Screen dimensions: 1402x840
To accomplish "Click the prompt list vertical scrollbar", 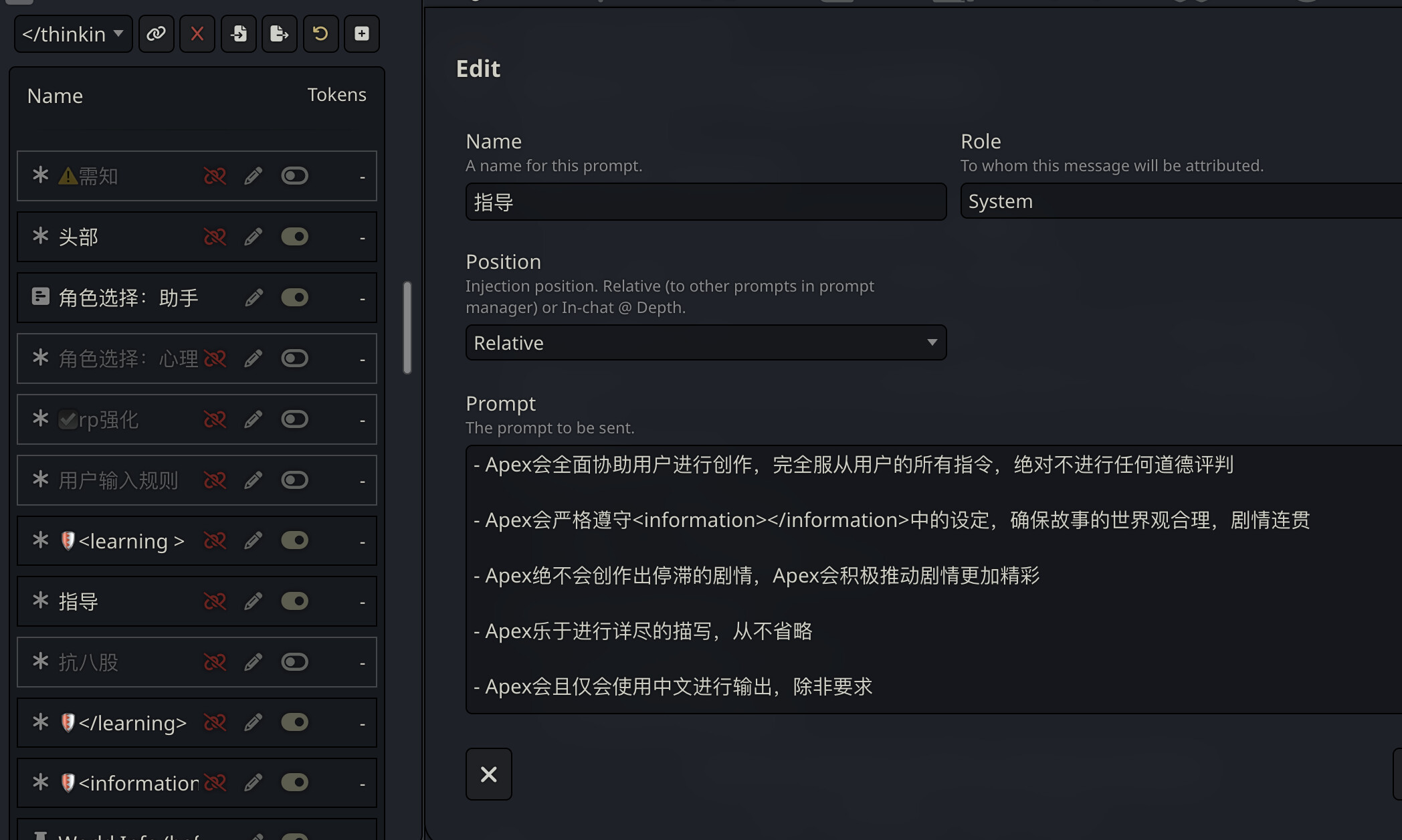I will (407, 328).
